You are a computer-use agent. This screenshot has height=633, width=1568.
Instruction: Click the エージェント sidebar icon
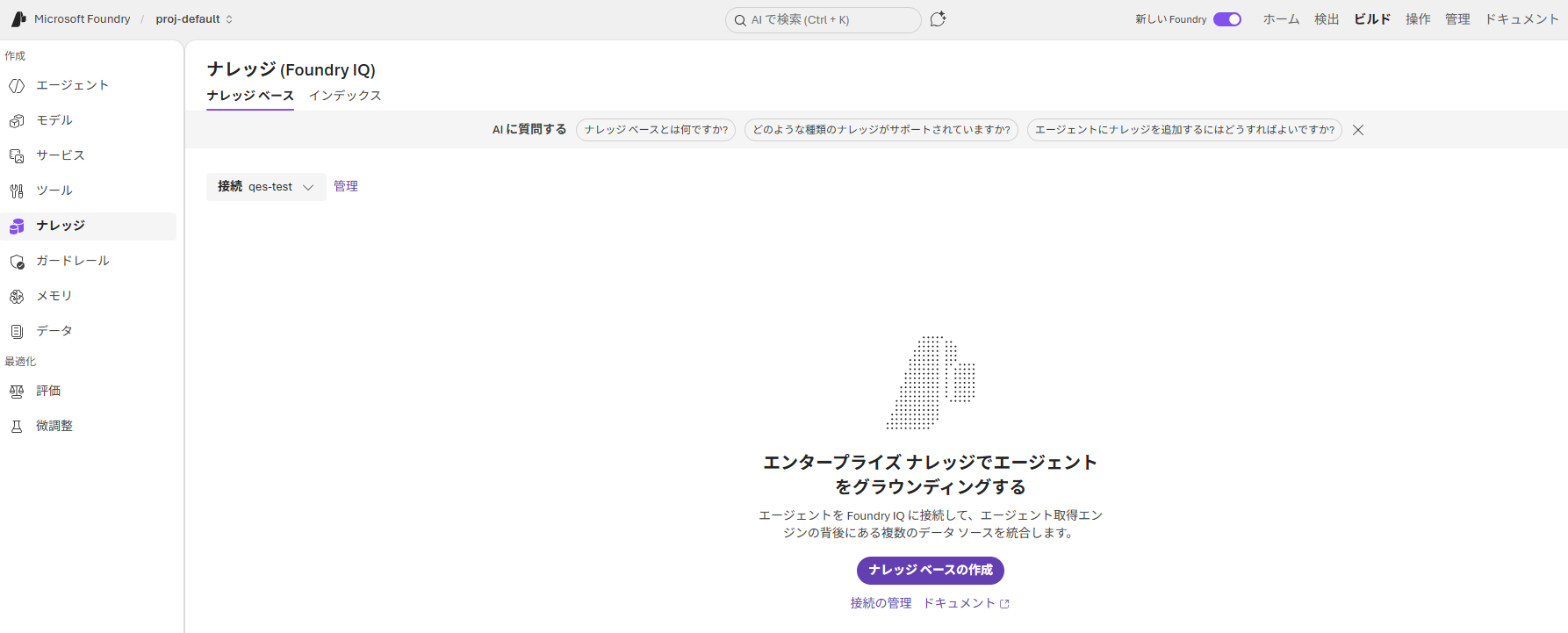[17, 86]
